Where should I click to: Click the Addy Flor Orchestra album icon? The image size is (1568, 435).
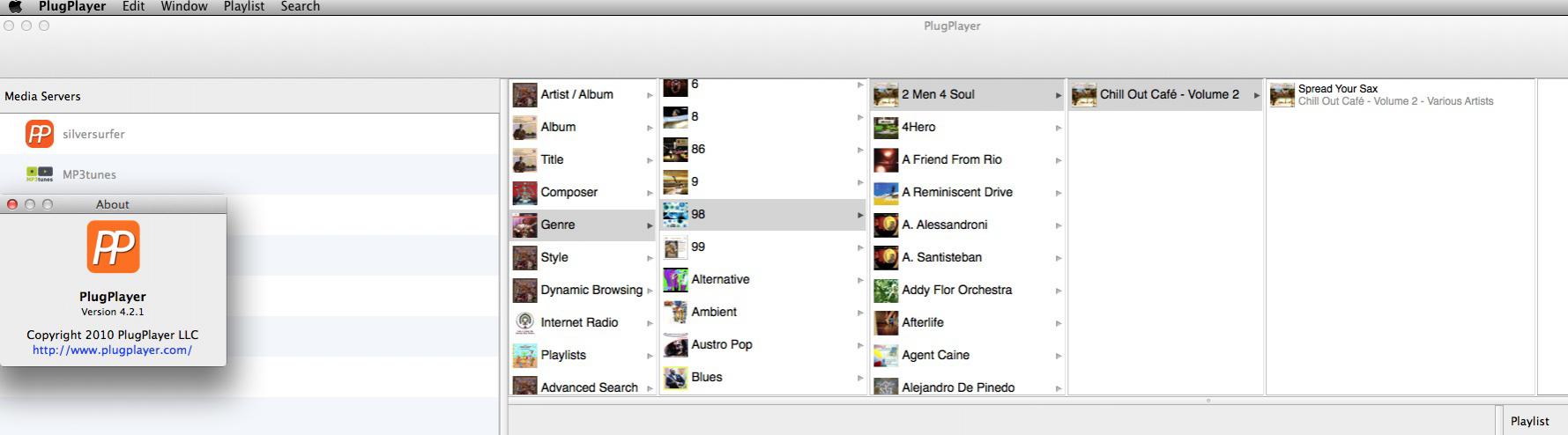point(886,290)
